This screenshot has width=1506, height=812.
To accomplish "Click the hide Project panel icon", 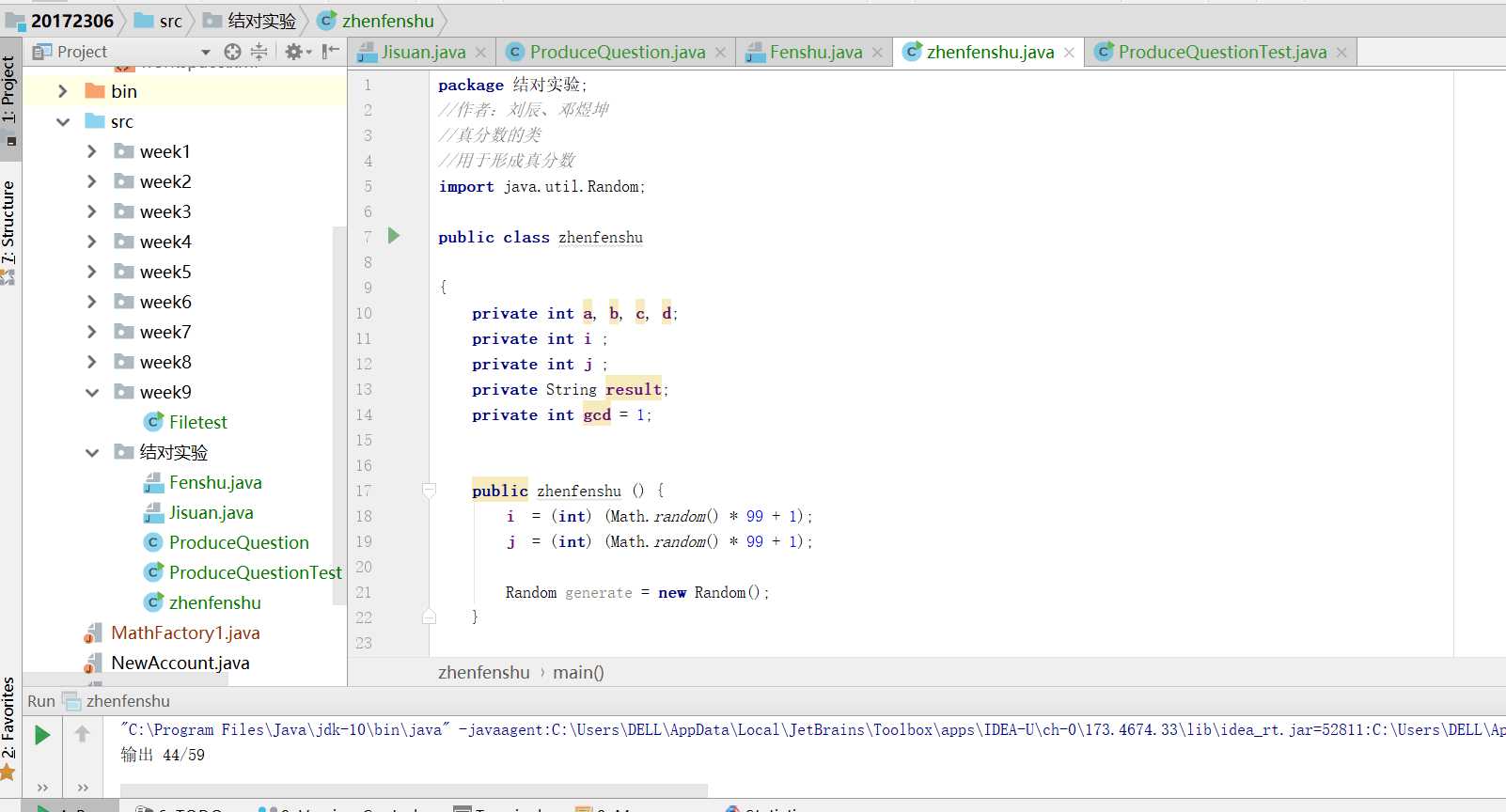I will (x=330, y=52).
